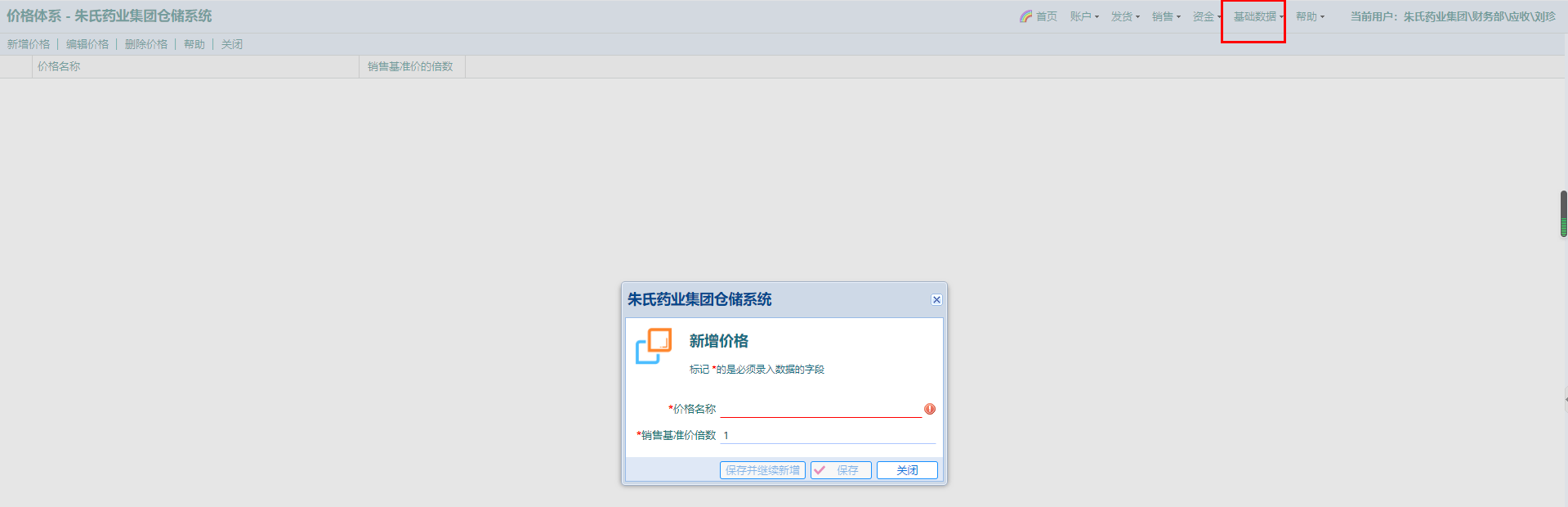Click 编辑价格 in the toolbar

pyautogui.click(x=87, y=44)
